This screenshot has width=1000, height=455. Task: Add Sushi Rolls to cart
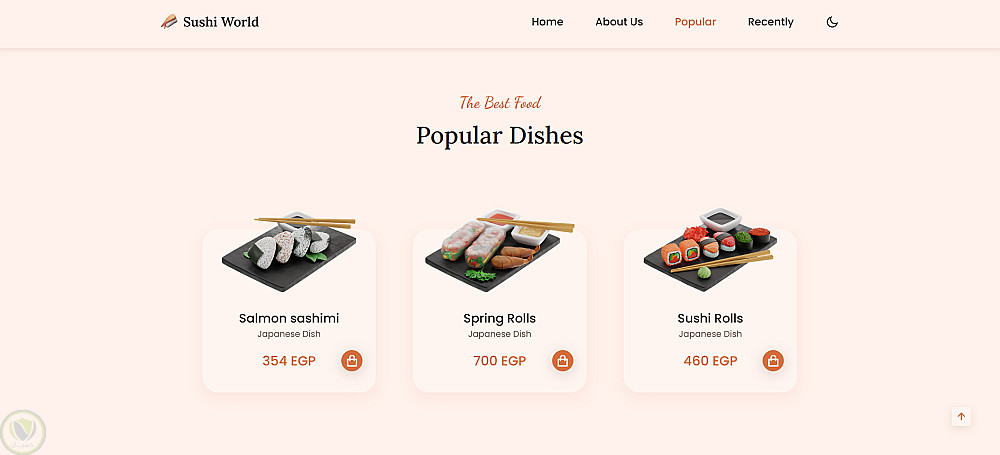point(773,361)
